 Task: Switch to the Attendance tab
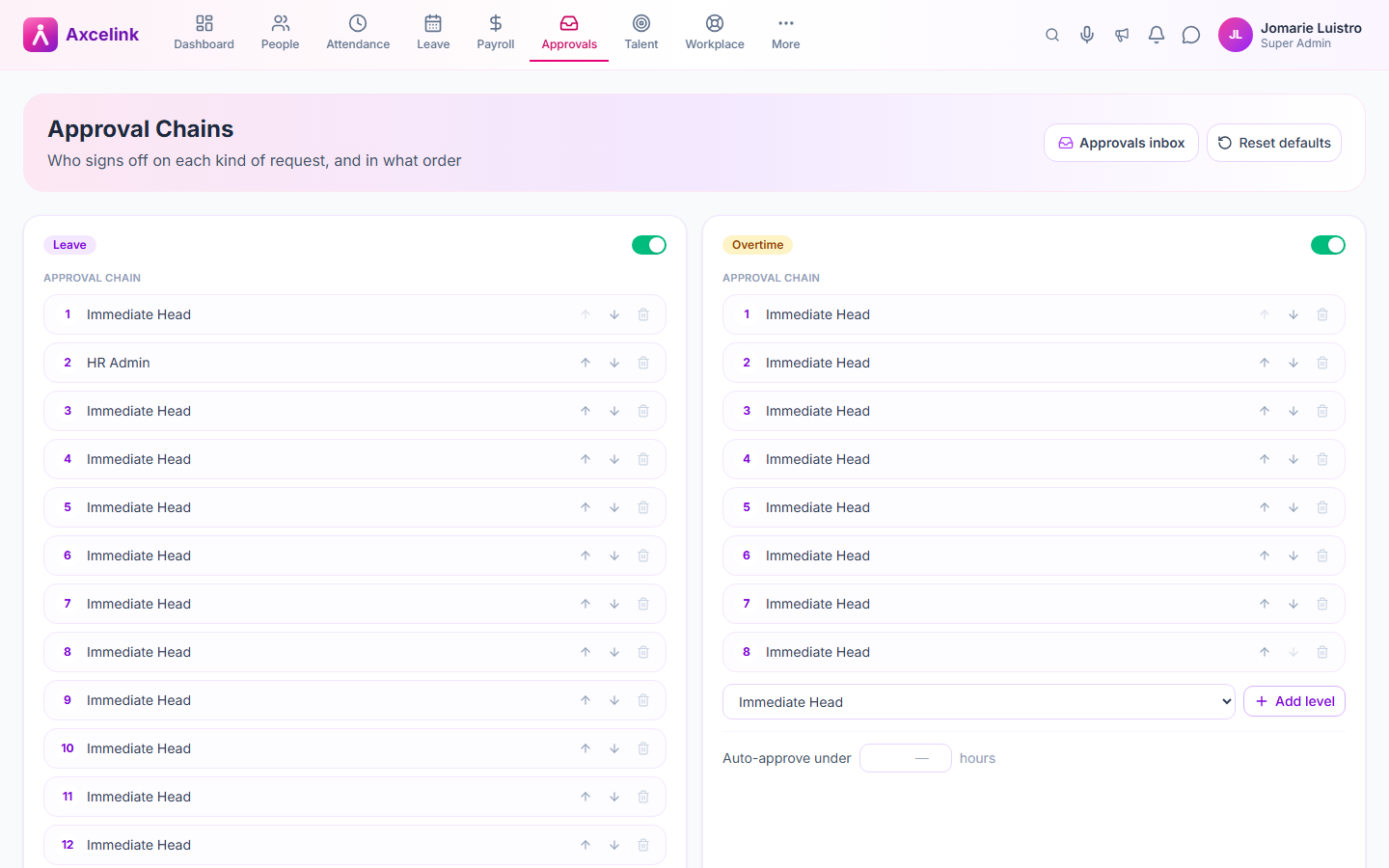(x=358, y=34)
